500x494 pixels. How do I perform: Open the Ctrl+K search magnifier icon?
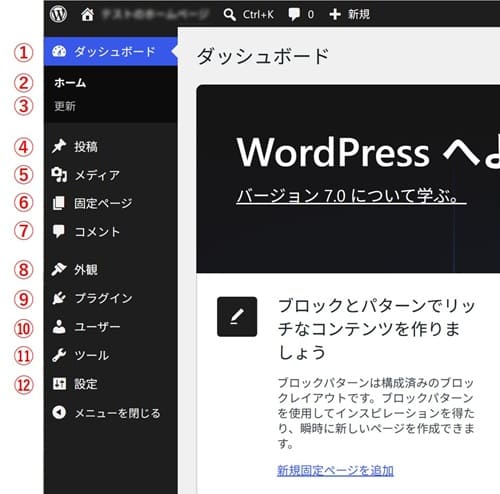coord(230,15)
